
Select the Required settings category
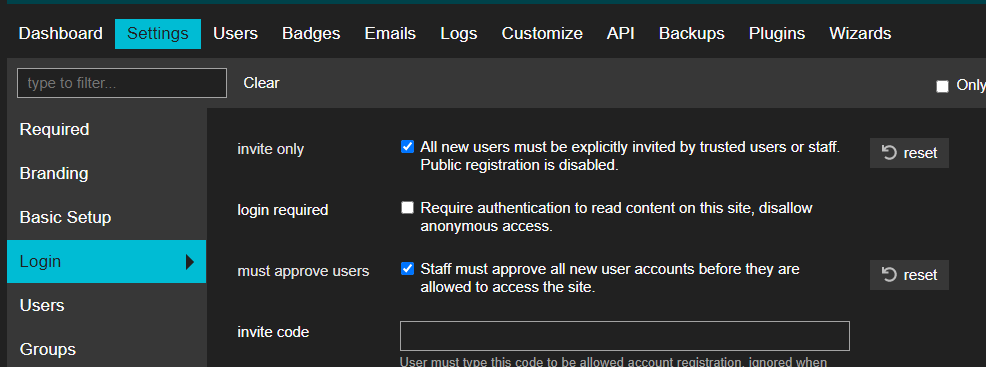(107, 129)
